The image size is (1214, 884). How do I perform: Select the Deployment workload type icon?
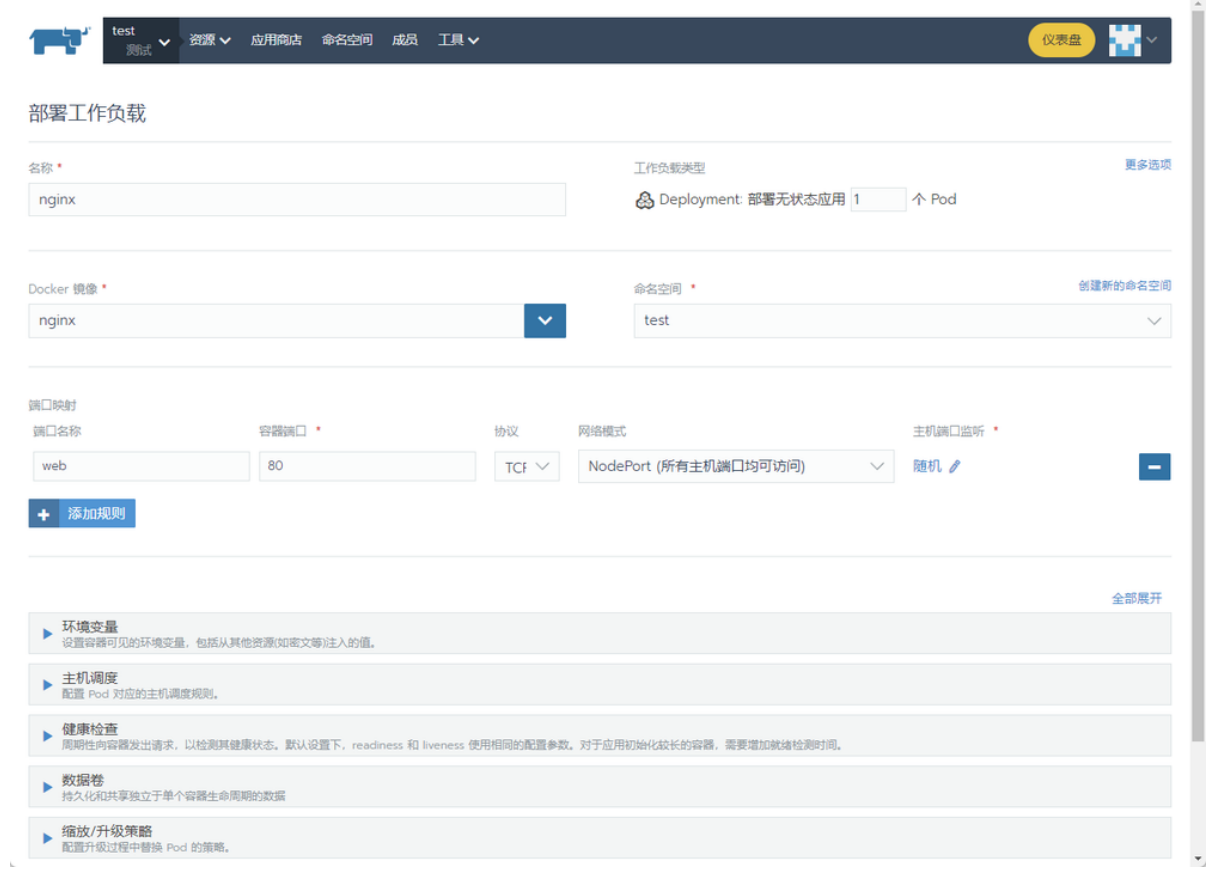tap(644, 199)
